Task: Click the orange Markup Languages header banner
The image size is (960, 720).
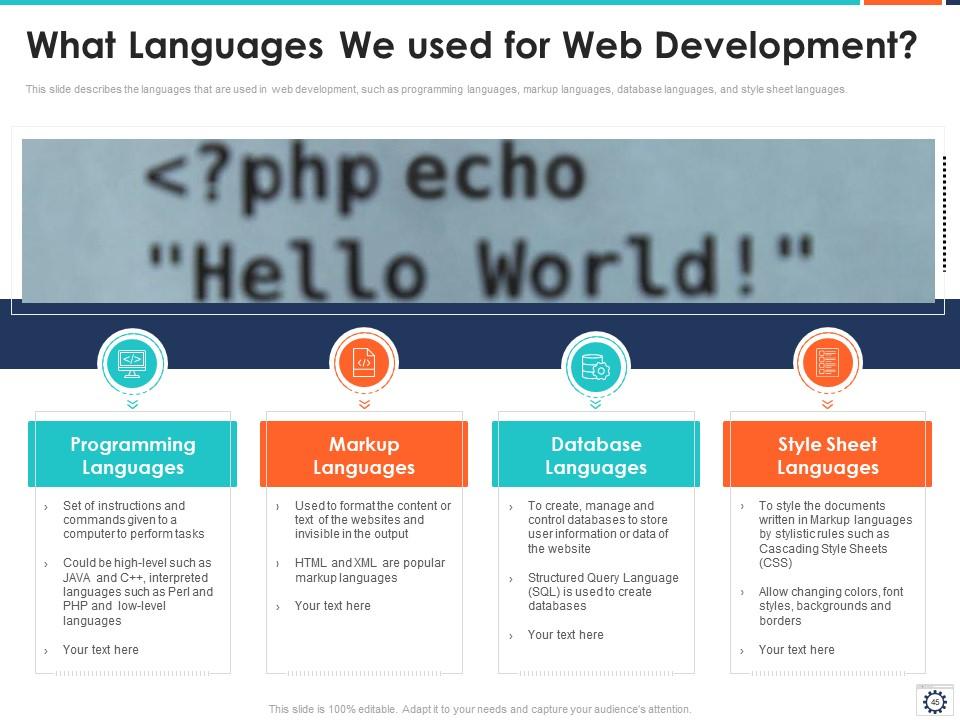Action: click(364, 453)
